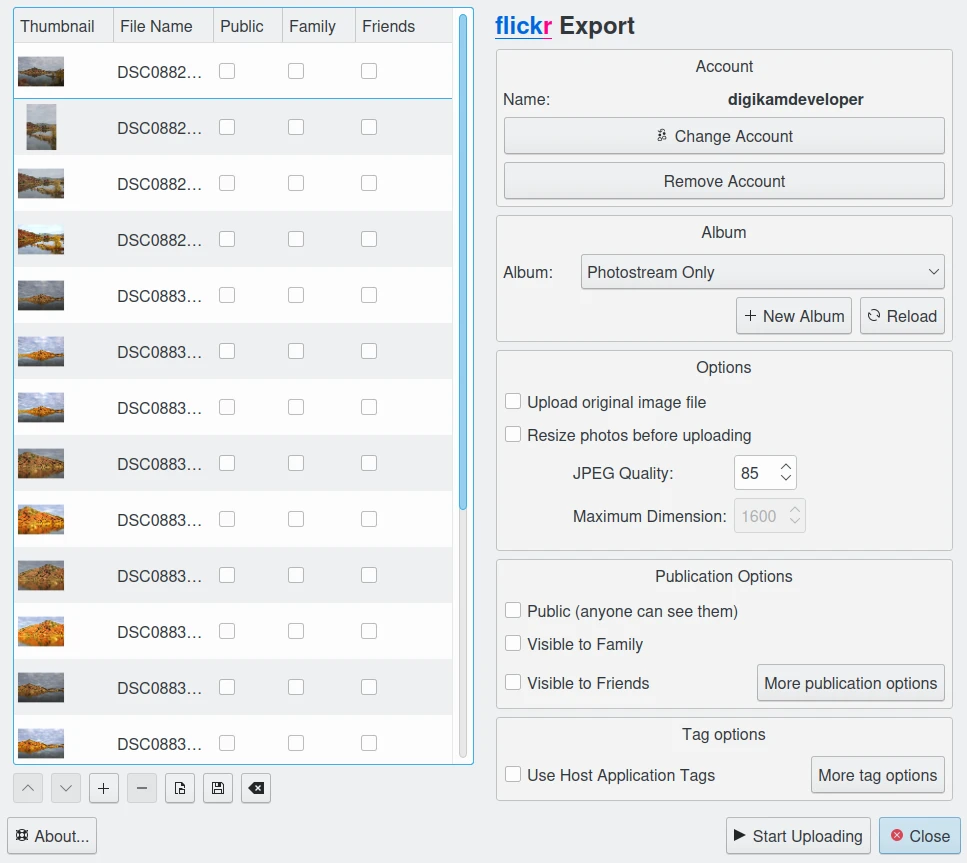Click the Change Account button

[724, 136]
